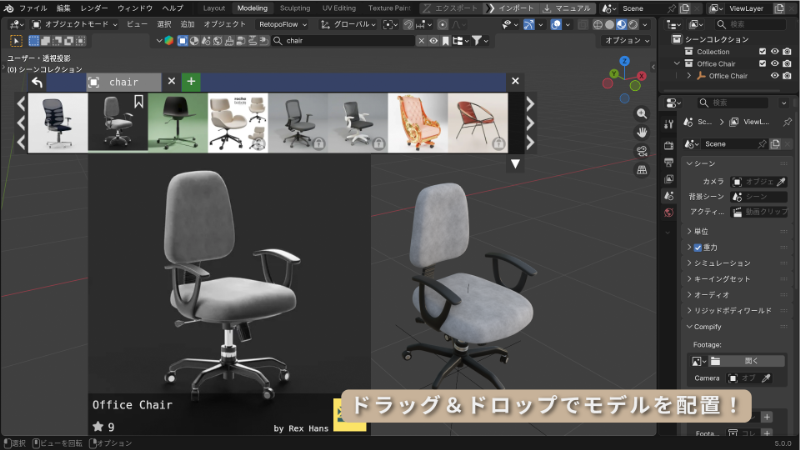Toggle gizmo display button
Viewport: 800px width, 450px height.
(x=529, y=24)
